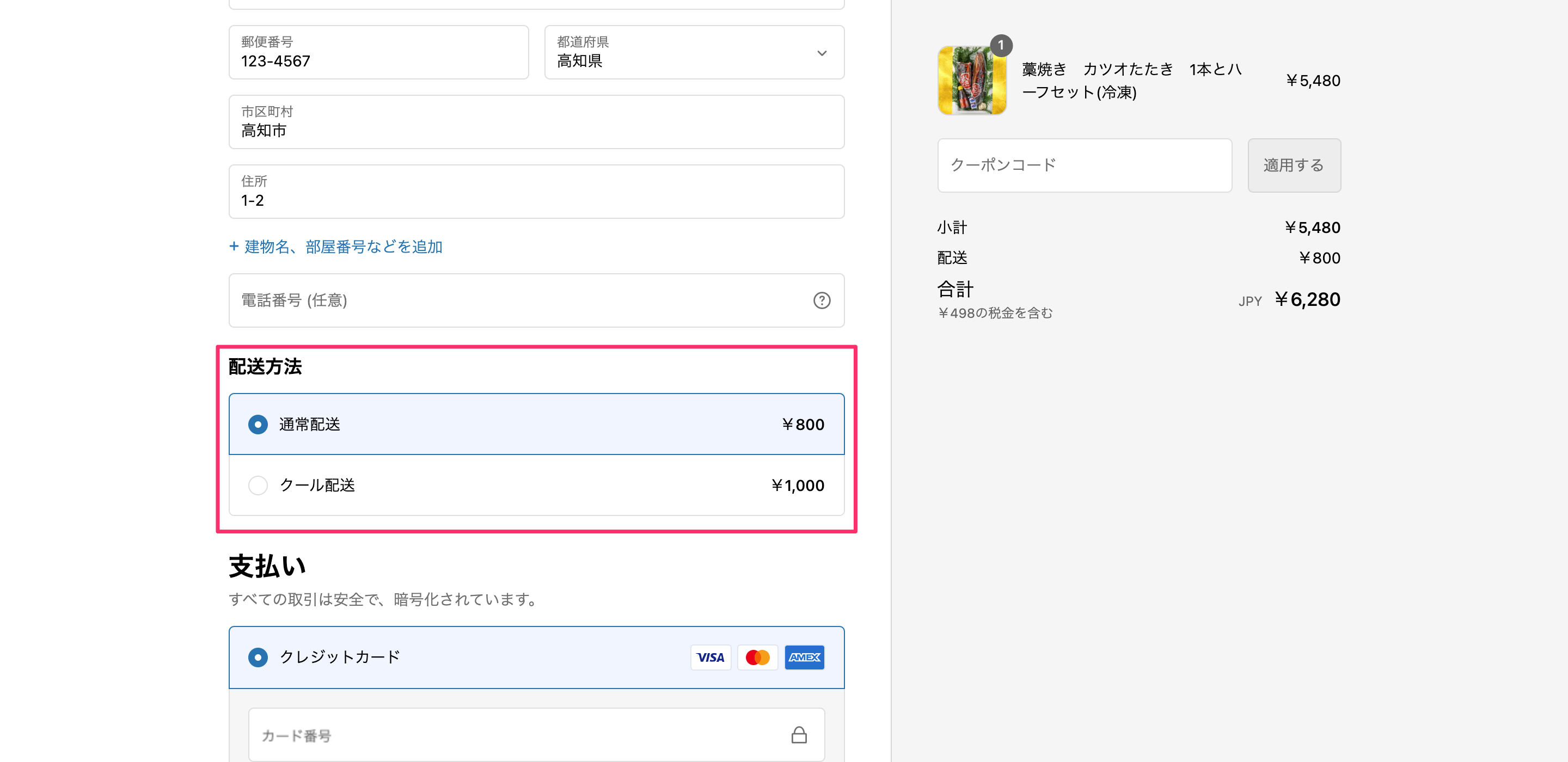1568x762 pixels.
Task: Focus the カード番号 card number field
Action: pos(517,735)
